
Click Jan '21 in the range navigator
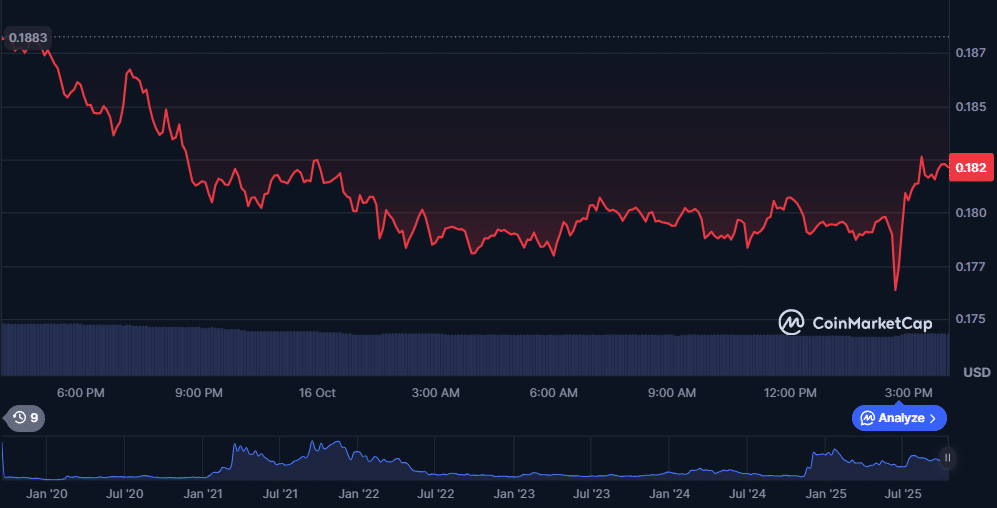[x=203, y=494]
